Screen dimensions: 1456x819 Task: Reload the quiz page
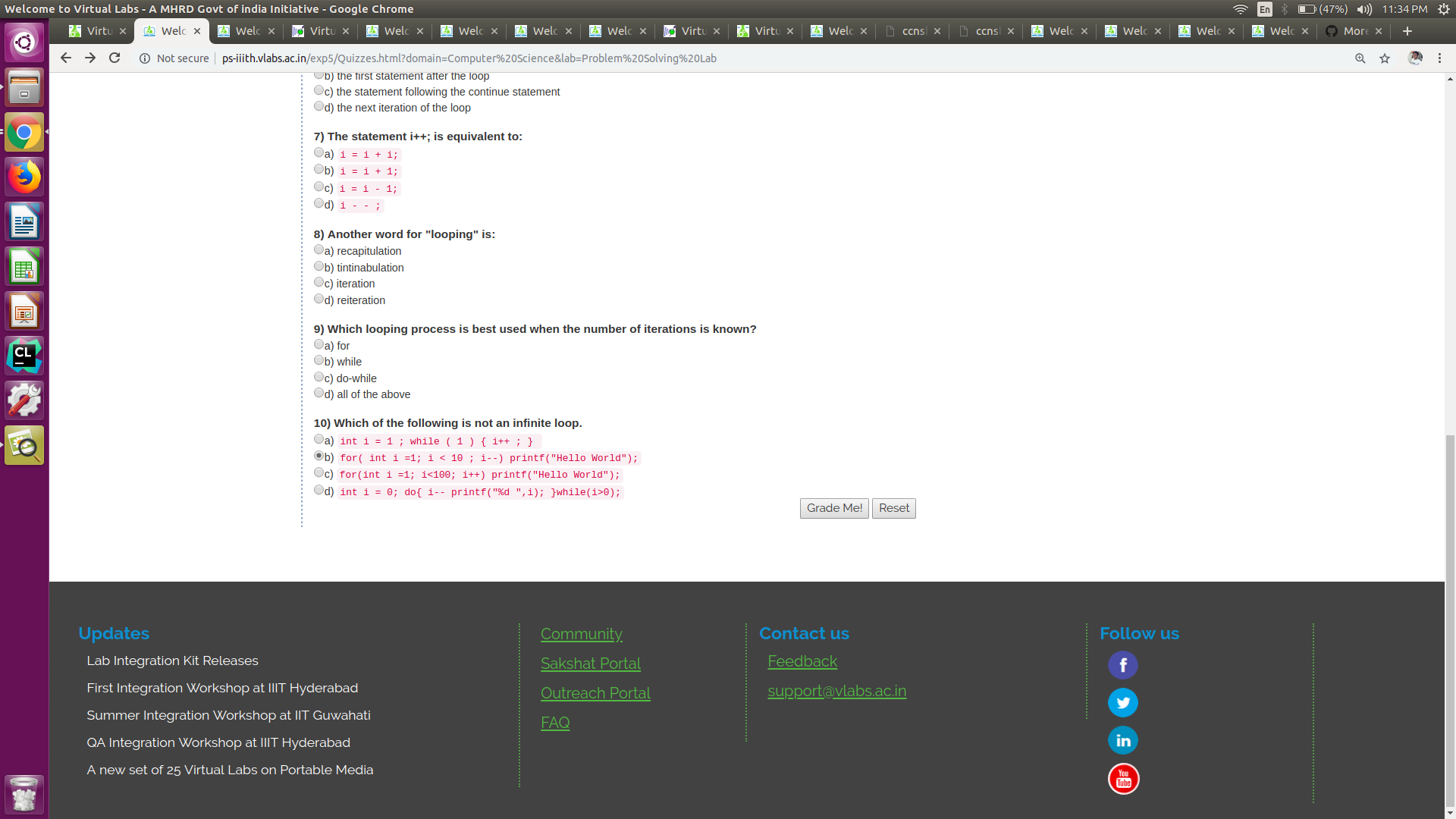point(115,58)
